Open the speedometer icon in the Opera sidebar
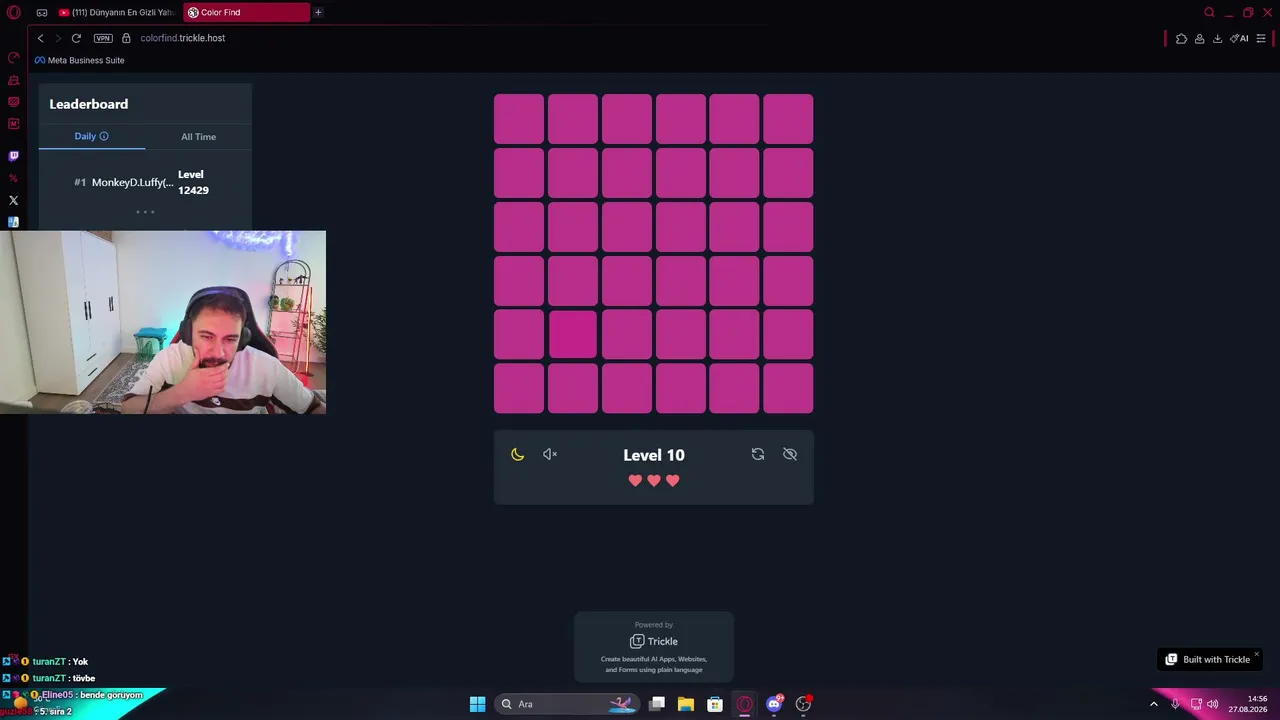The height and width of the screenshot is (720, 1280). click(14, 58)
